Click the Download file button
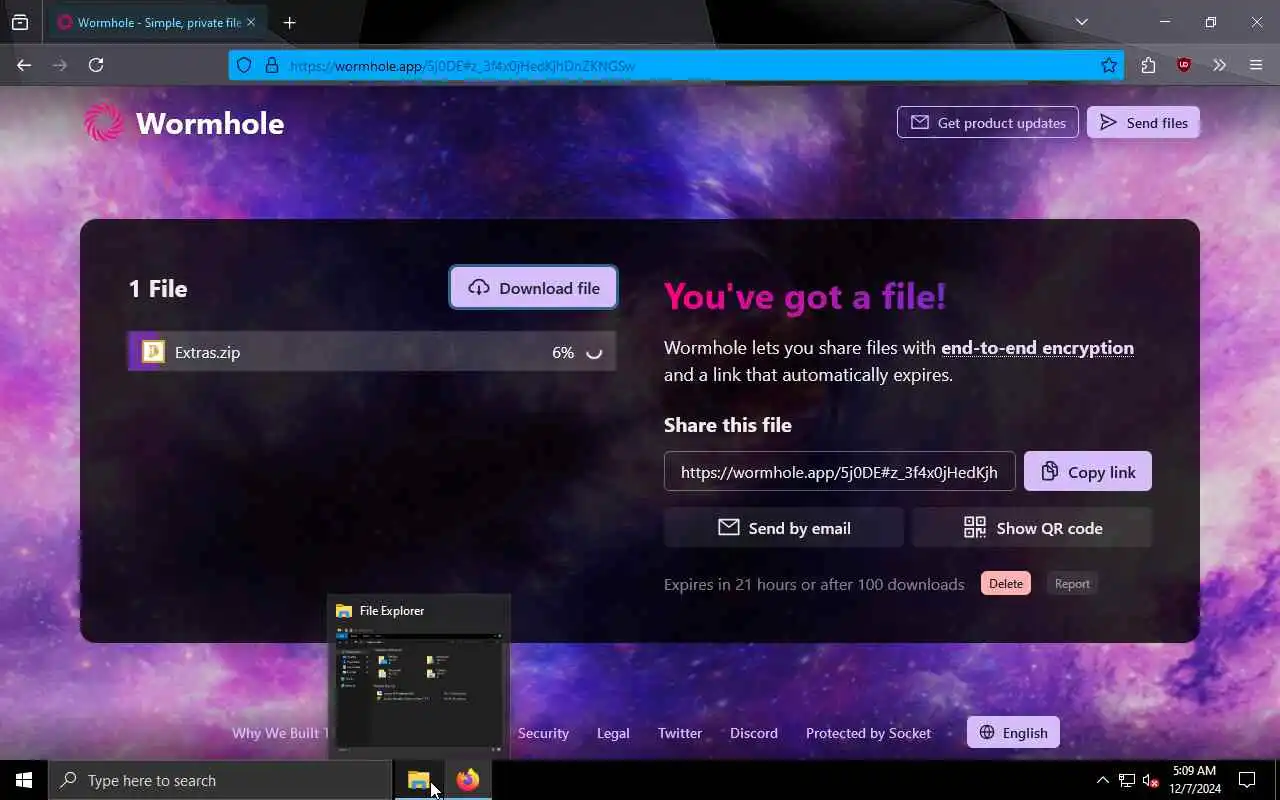The width and height of the screenshot is (1280, 800). coord(533,288)
